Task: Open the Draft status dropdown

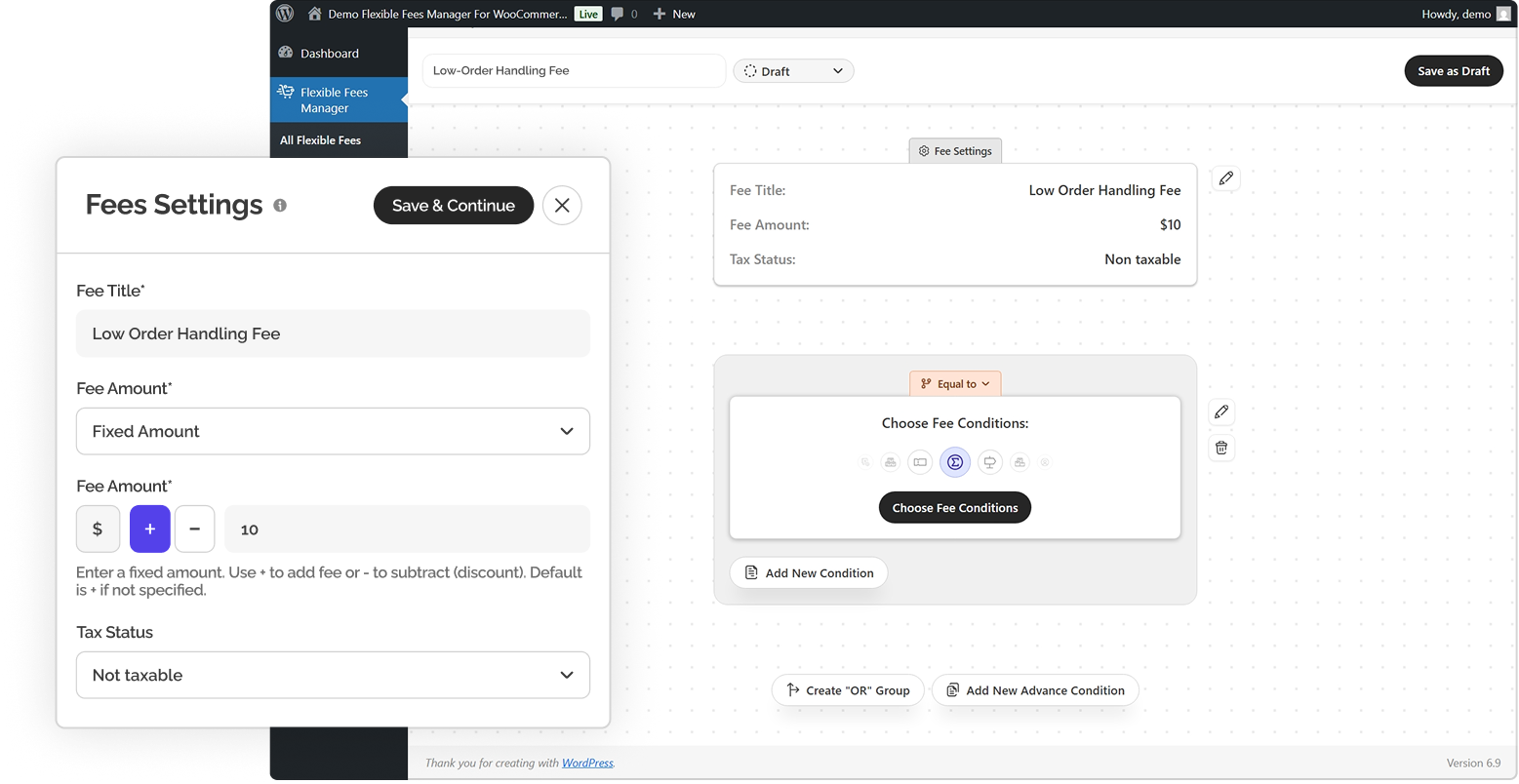Action: [x=793, y=71]
